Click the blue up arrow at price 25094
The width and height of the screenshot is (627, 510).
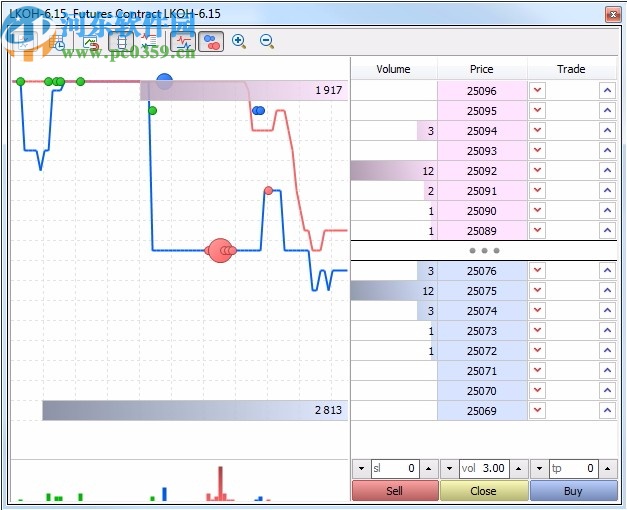click(x=607, y=130)
